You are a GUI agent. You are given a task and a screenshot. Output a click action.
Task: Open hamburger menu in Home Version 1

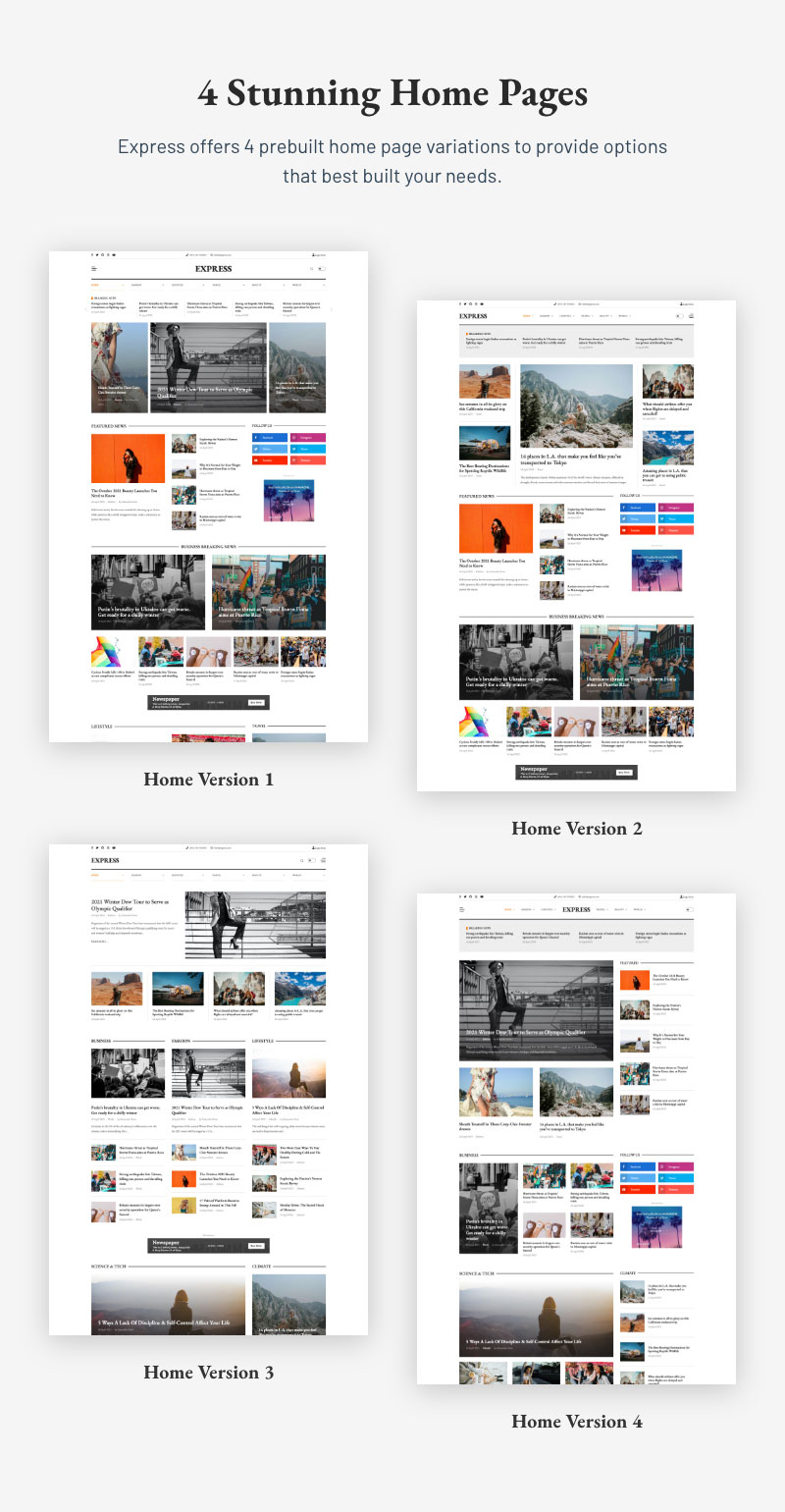tap(94, 268)
